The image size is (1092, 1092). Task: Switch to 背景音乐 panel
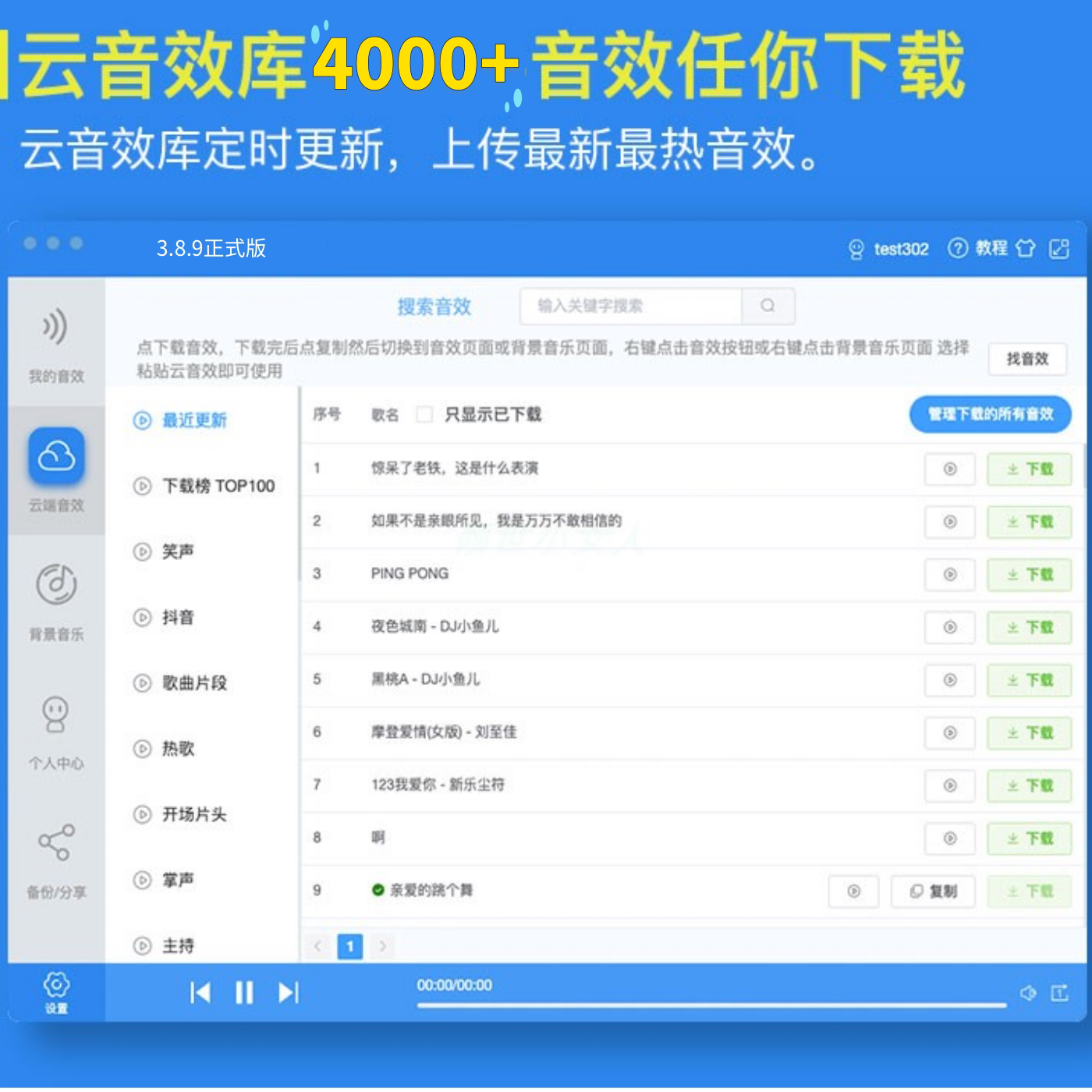[55, 593]
